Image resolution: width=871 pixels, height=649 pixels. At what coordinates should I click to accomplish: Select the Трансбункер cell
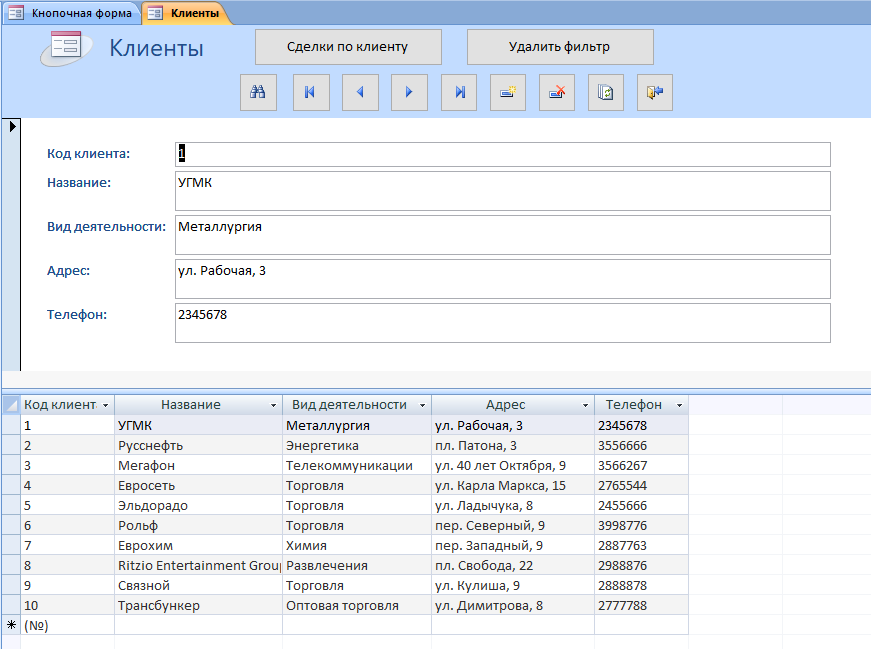(198, 606)
